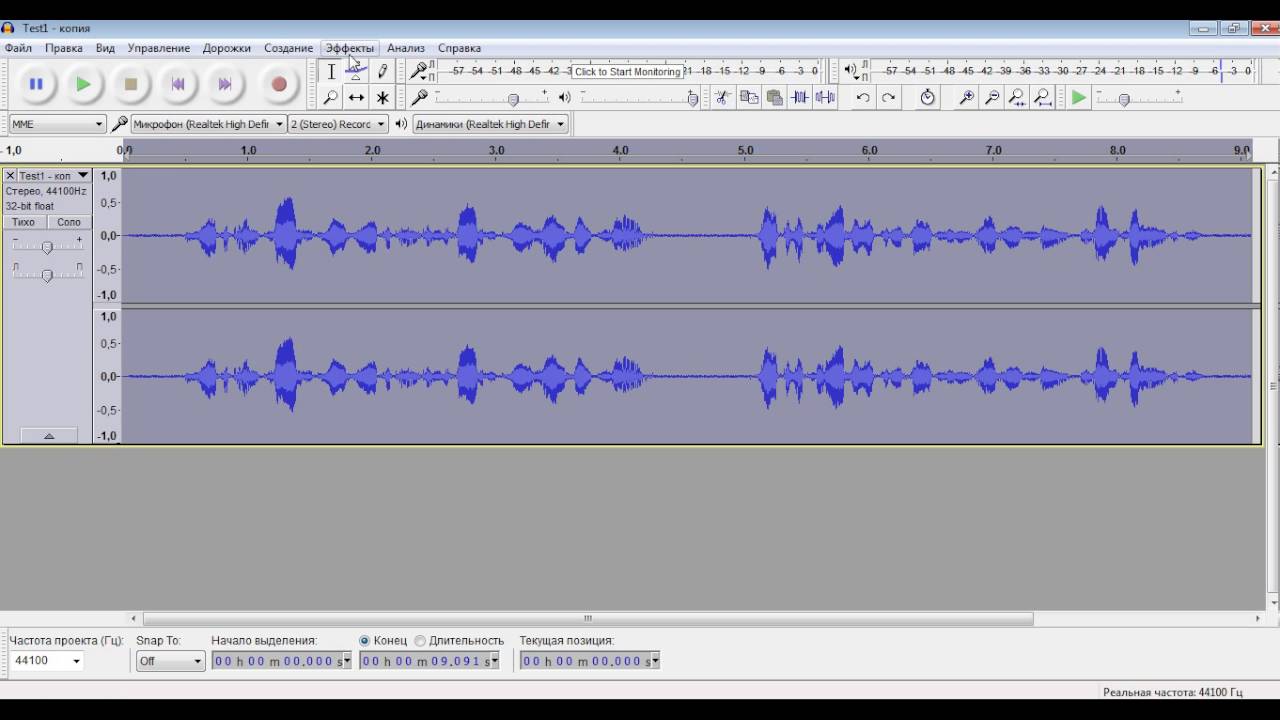Stop playback with the Stop button

(x=131, y=85)
